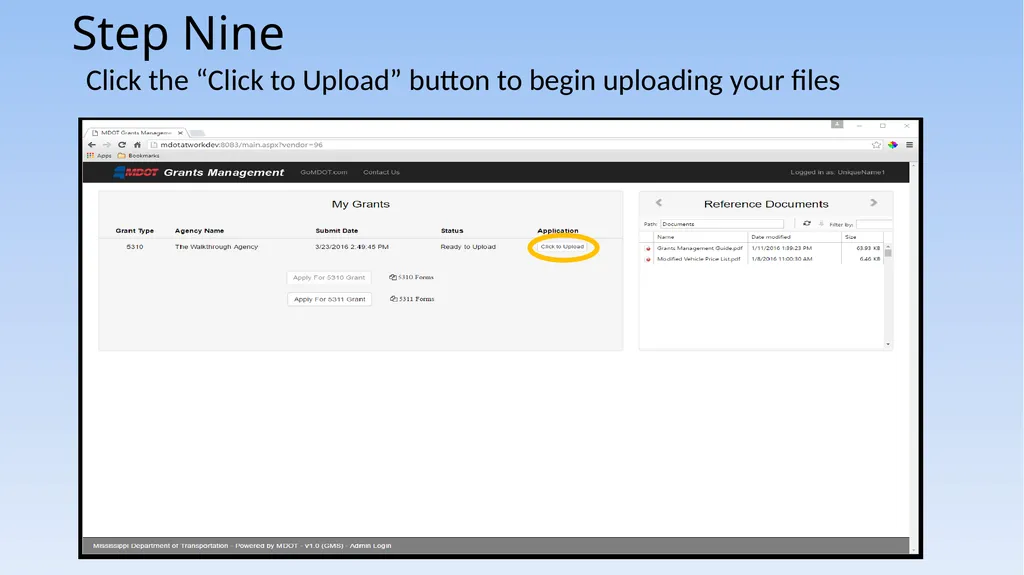1024x575 pixels.
Task: Click the Agency Name column header
Action: point(199,231)
